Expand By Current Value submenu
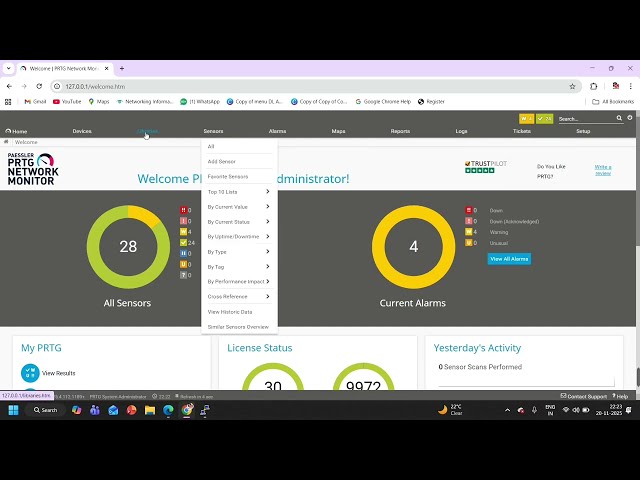The width and height of the screenshot is (640, 480). [239, 207]
